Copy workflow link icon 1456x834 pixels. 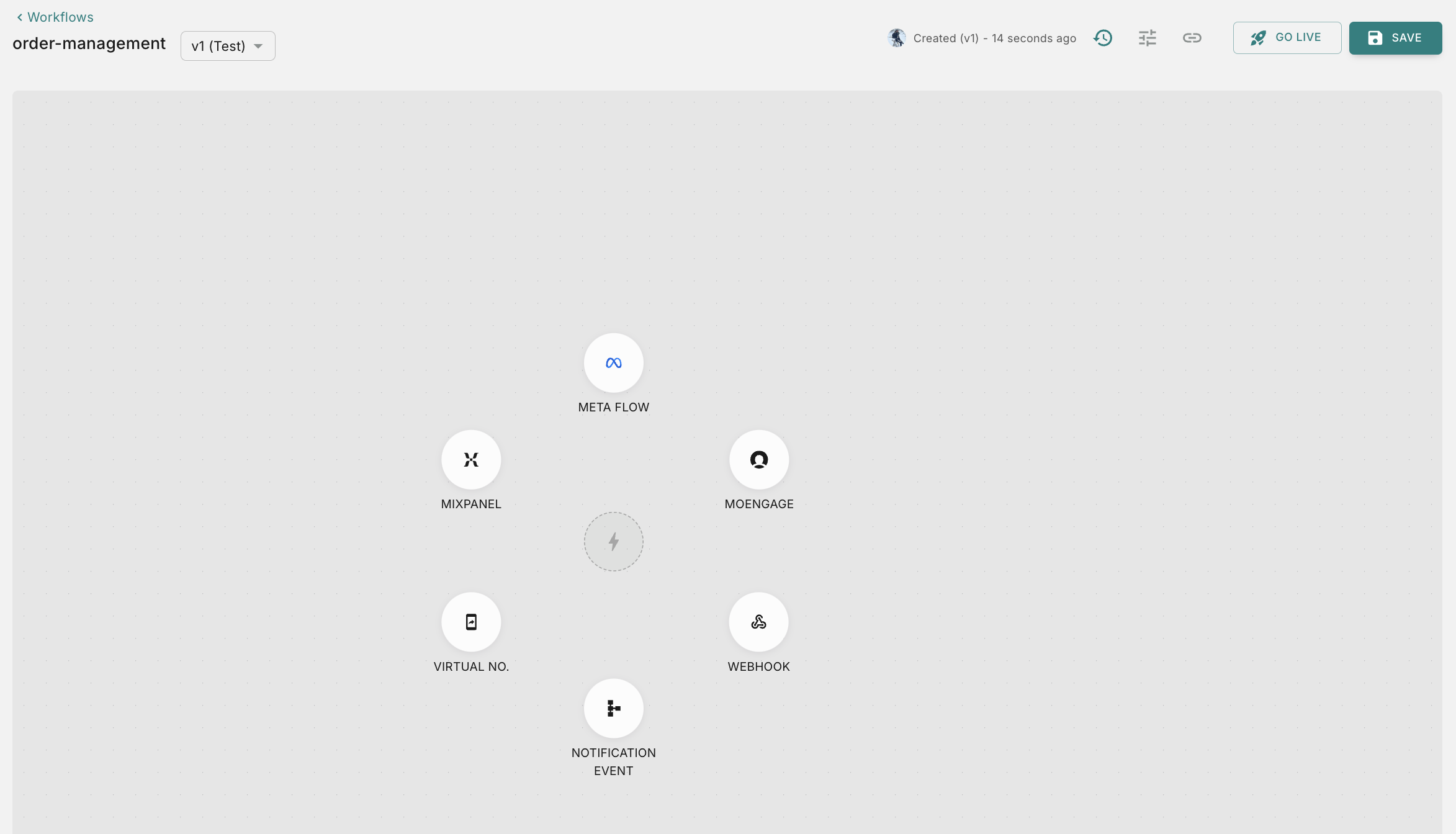[1192, 38]
